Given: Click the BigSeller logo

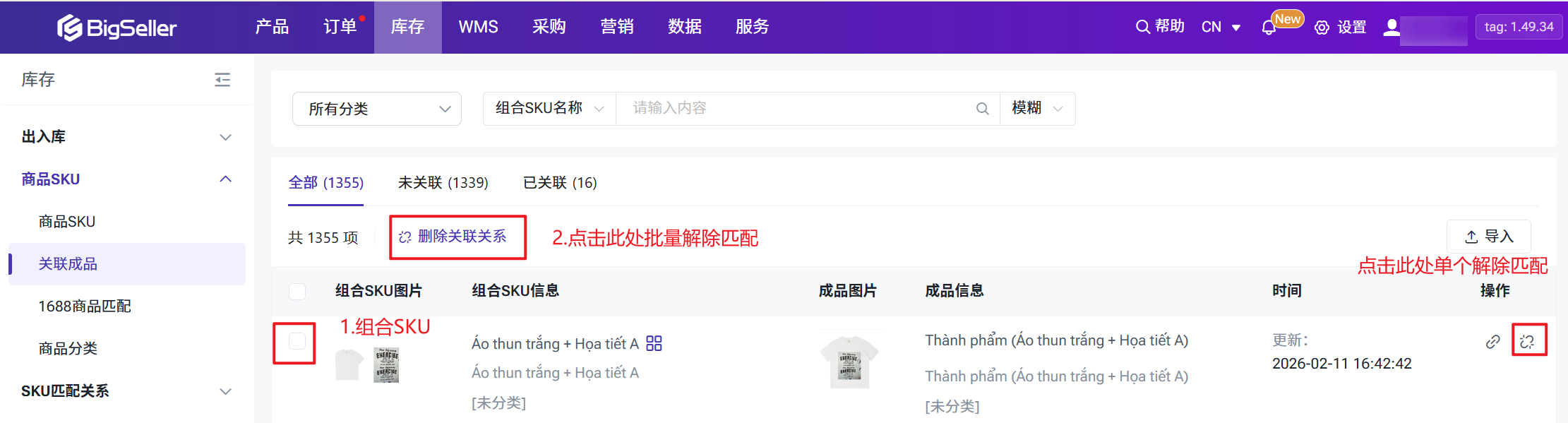Looking at the screenshot, I should (116, 28).
